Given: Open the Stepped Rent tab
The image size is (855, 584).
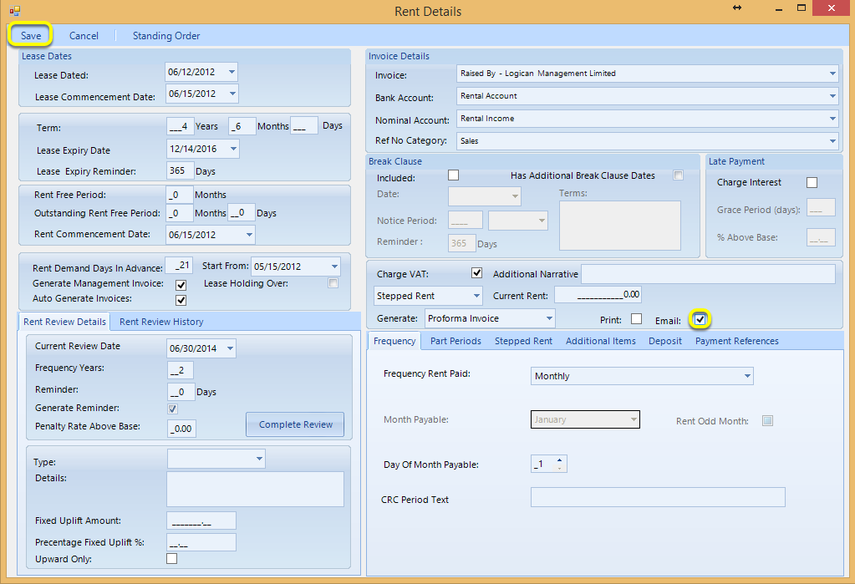Looking at the screenshot, I should (523, 341).
